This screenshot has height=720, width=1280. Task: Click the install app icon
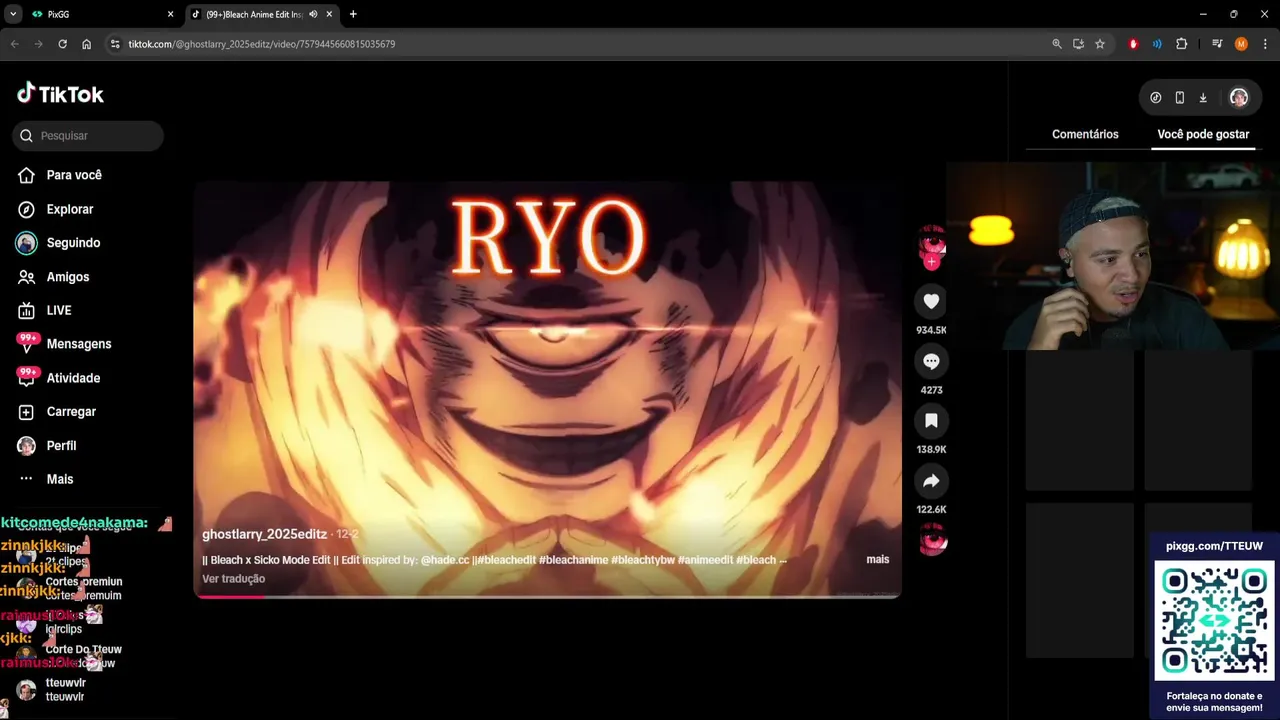click(1078, 44)
